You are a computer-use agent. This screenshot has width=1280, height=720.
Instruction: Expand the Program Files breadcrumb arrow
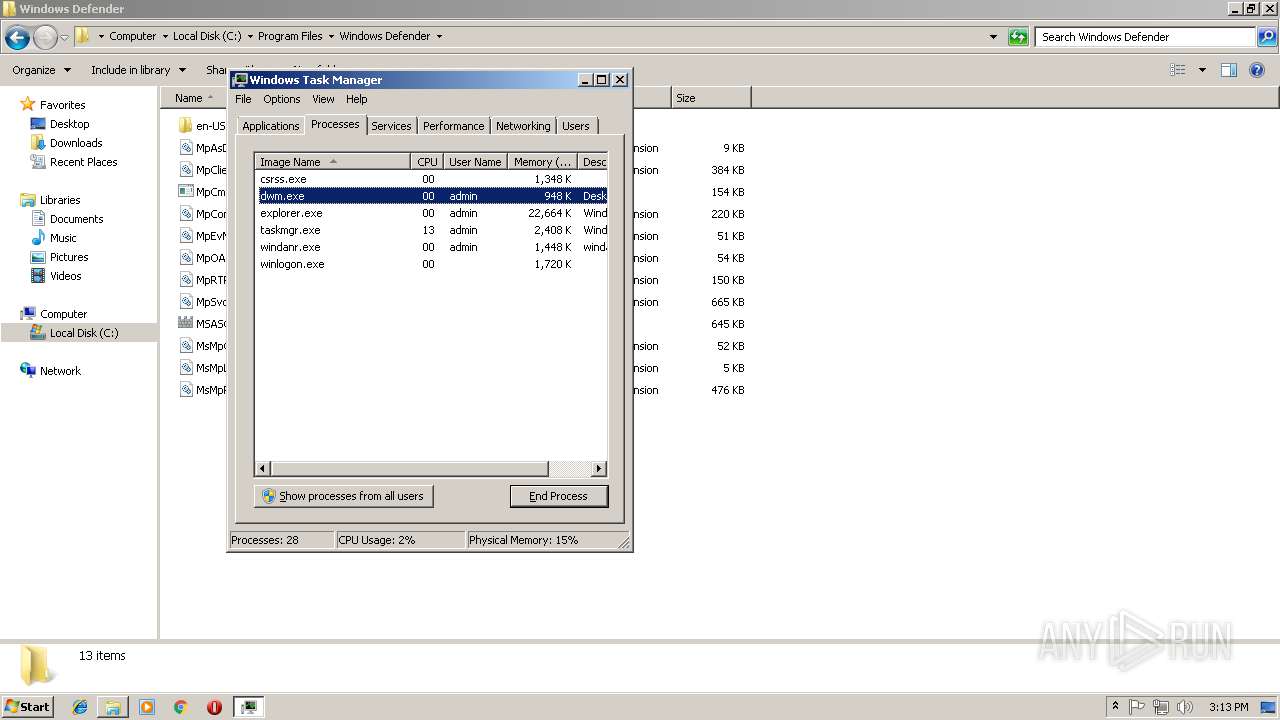pos(332,36)
